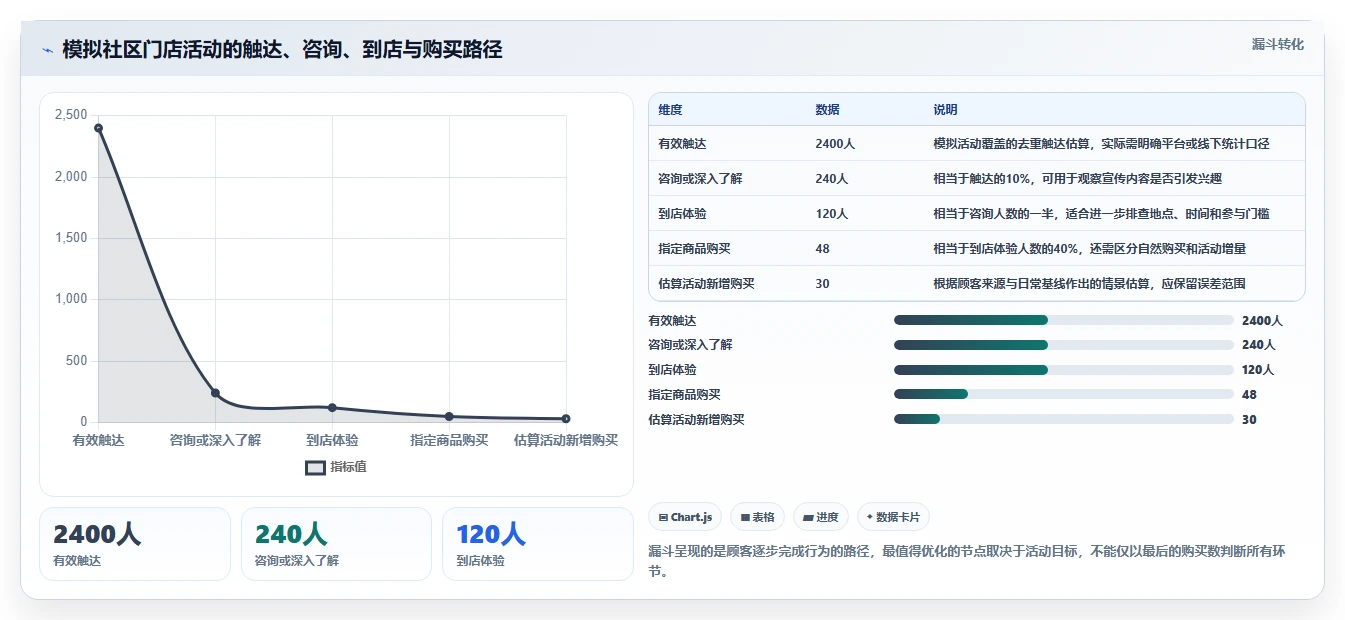Click table cell 咨询或深入了解
This screenshot has height=620, width=1345.
[x=700, y=178]
